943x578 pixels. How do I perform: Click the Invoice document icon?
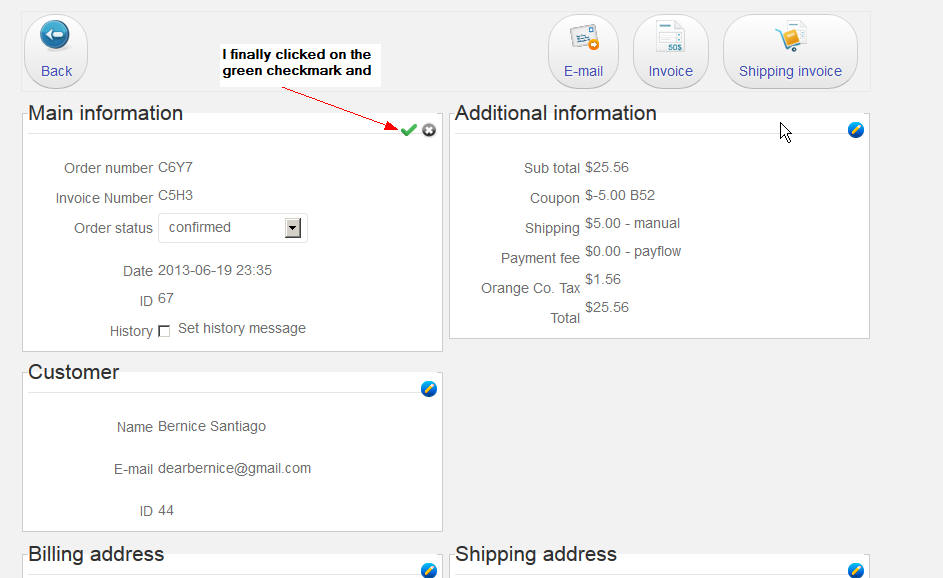(x=670, y=37)
